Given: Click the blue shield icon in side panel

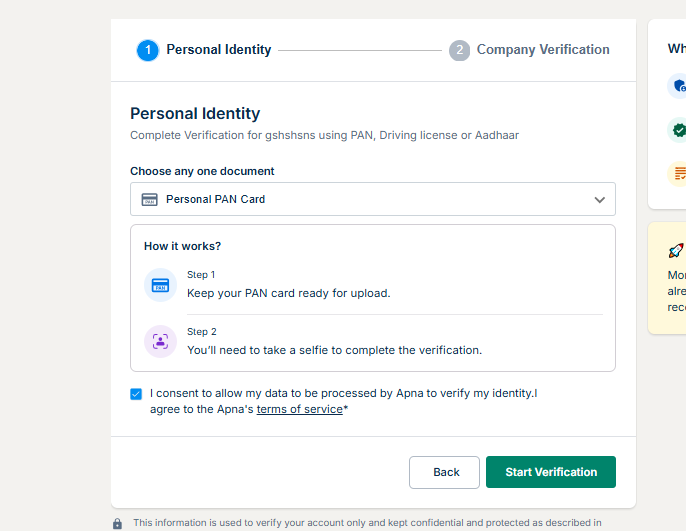Looking at the screenshot, I should (679, 86).
